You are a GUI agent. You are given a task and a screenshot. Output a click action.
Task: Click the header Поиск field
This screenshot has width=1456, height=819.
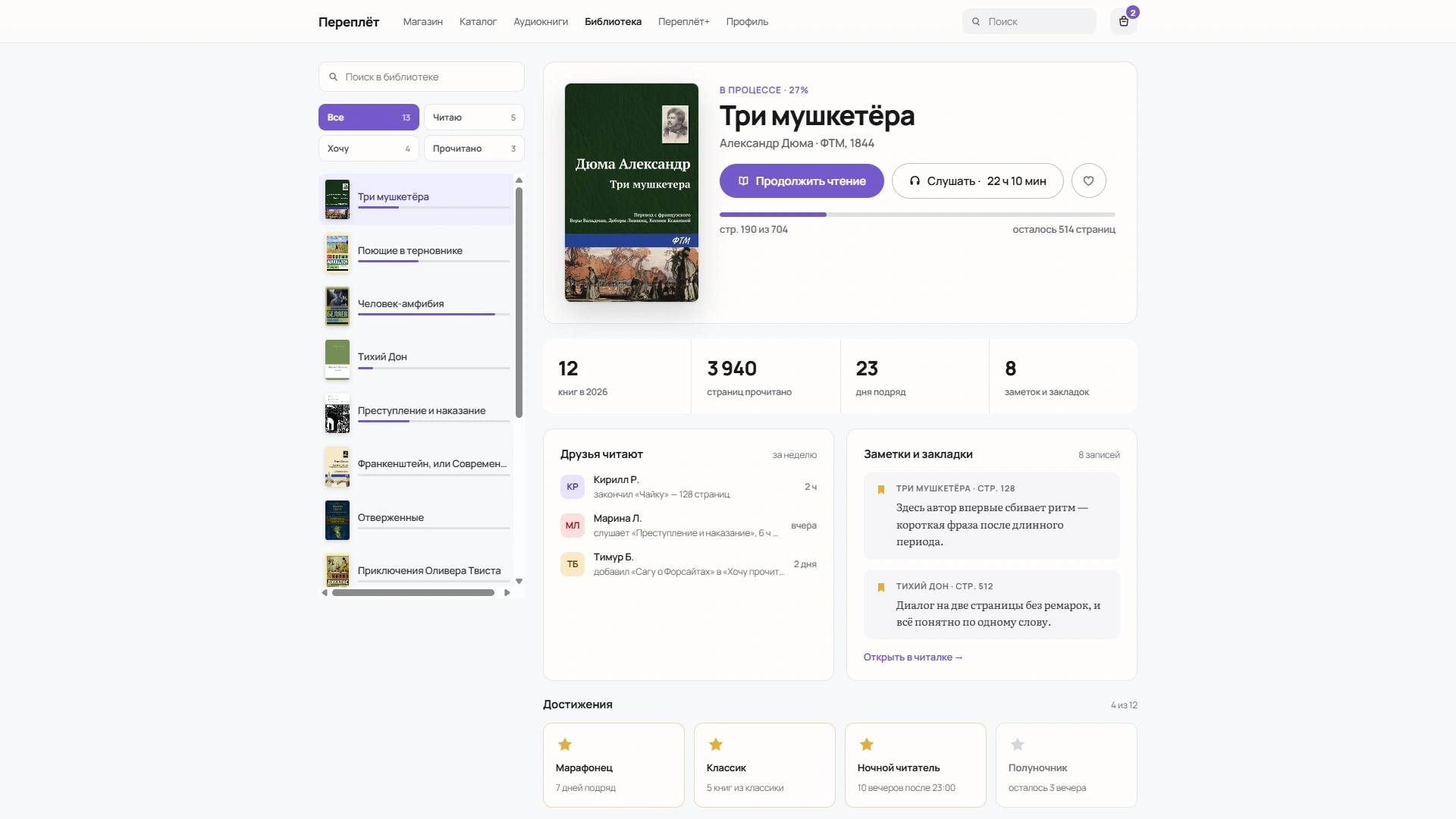(1029, 21)
